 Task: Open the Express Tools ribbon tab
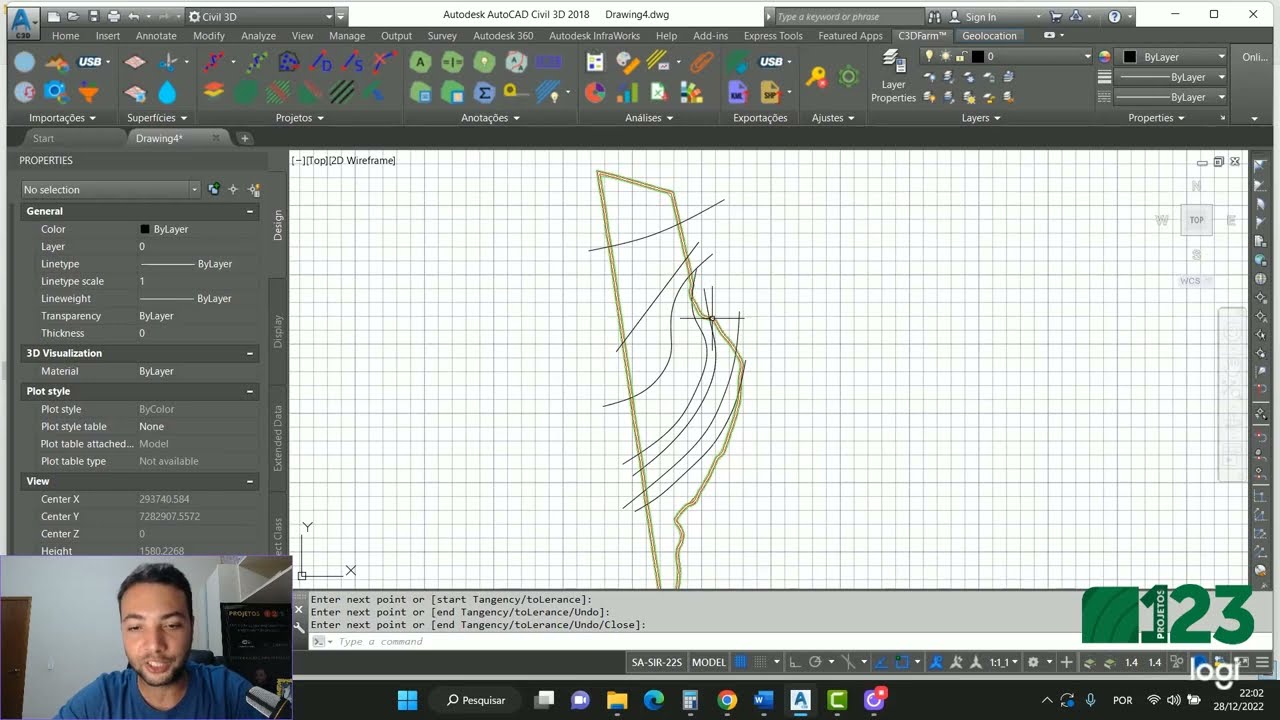(x=773, y=36)
